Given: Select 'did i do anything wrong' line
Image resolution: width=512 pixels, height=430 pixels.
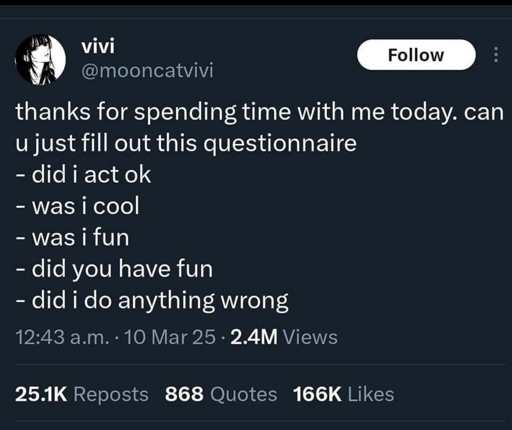Looking at the screenshot, I should click(x=152, y=301).
